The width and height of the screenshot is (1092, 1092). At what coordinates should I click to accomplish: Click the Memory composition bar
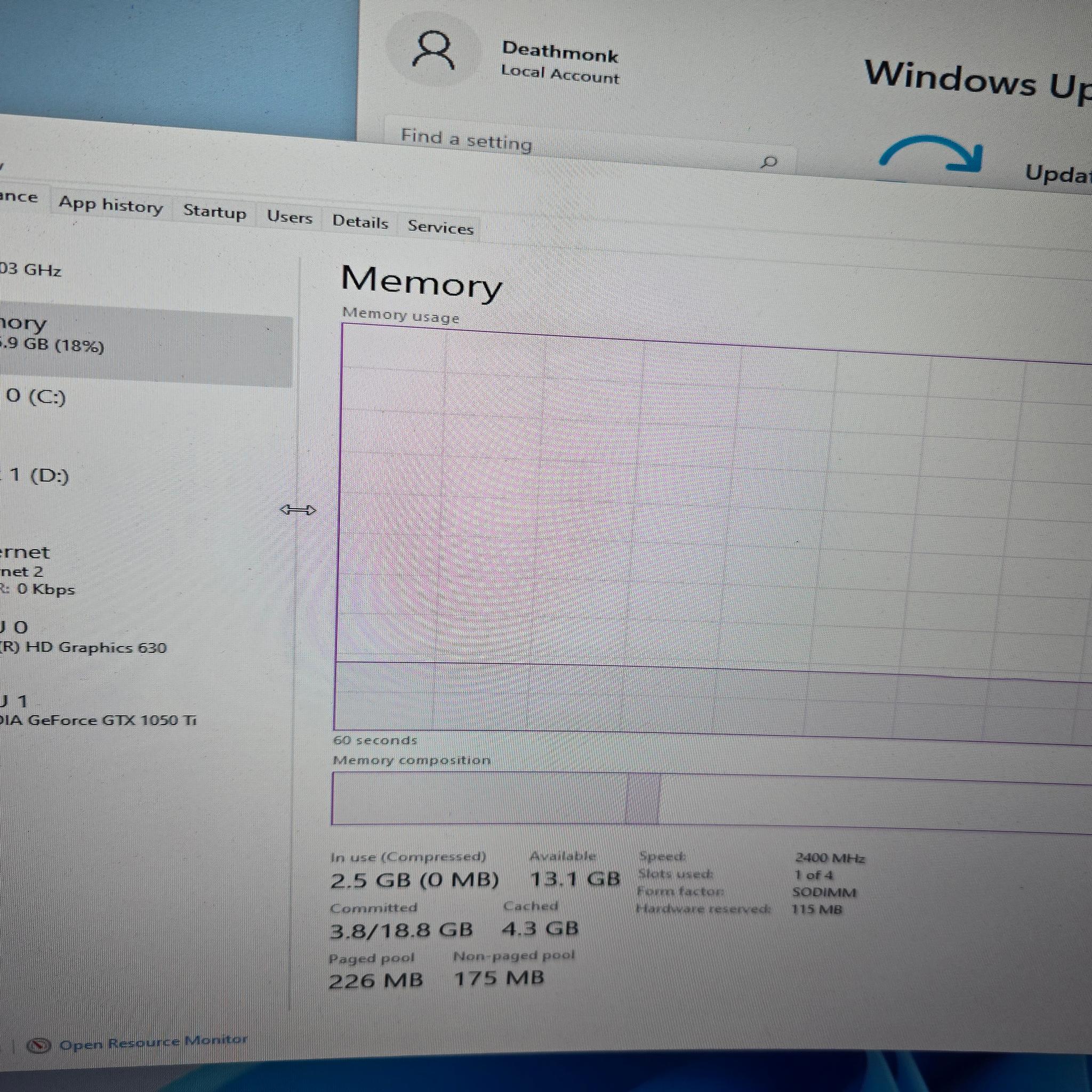[711, 801]
